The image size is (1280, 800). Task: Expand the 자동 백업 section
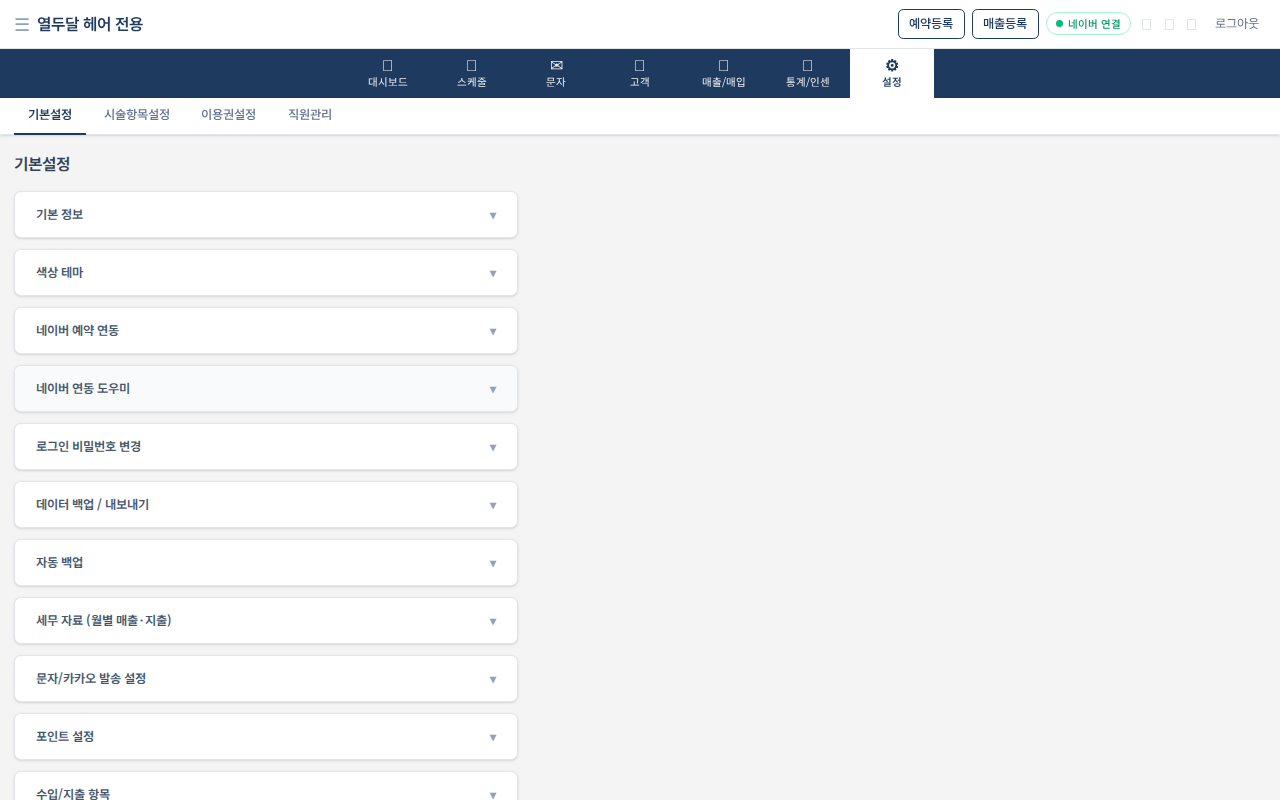pyautogui.click(x=266, y=563)
